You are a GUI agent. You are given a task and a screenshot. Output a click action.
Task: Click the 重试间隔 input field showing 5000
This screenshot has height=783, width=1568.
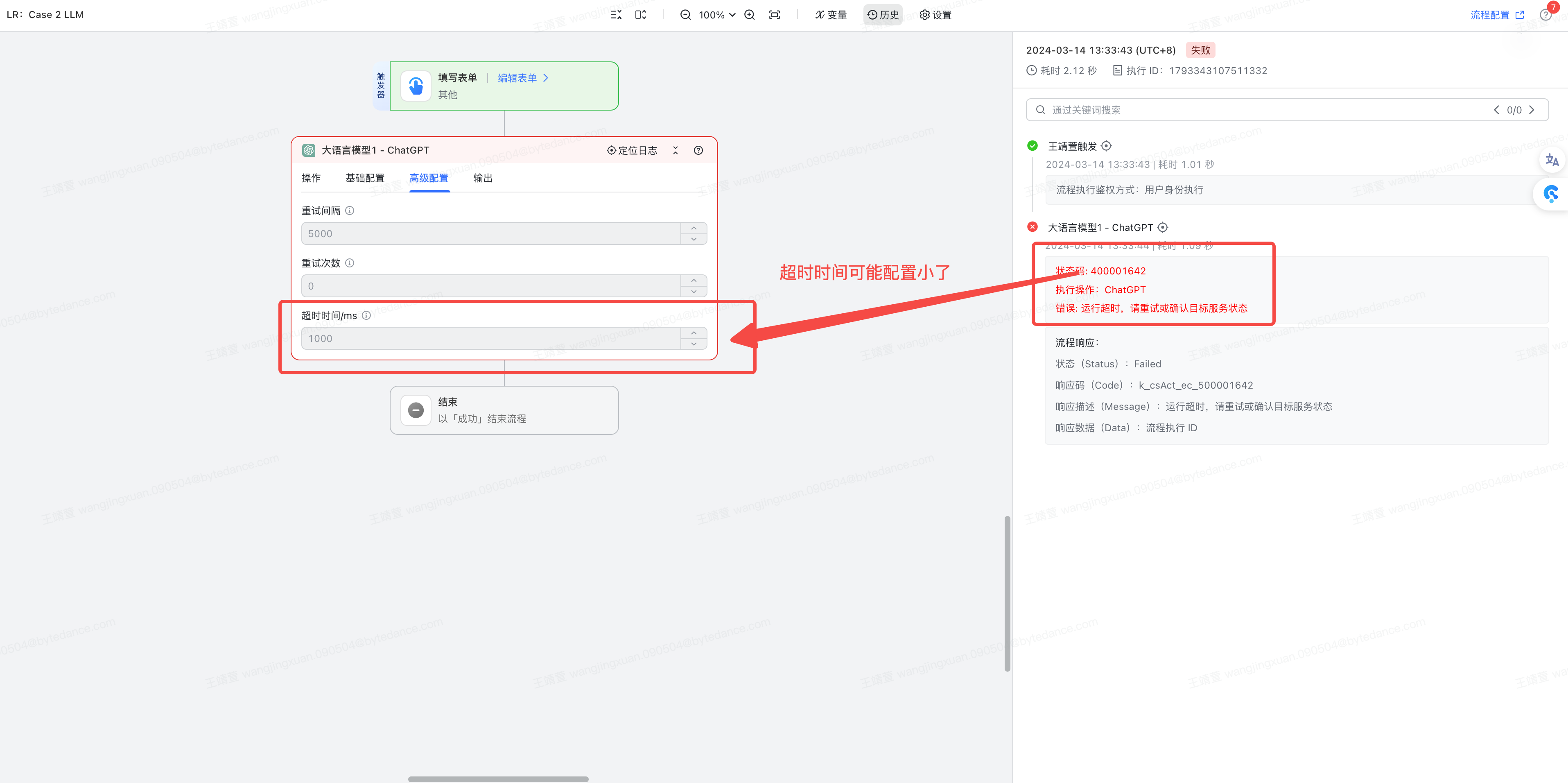pyautogui.click(x=490, y=234)
